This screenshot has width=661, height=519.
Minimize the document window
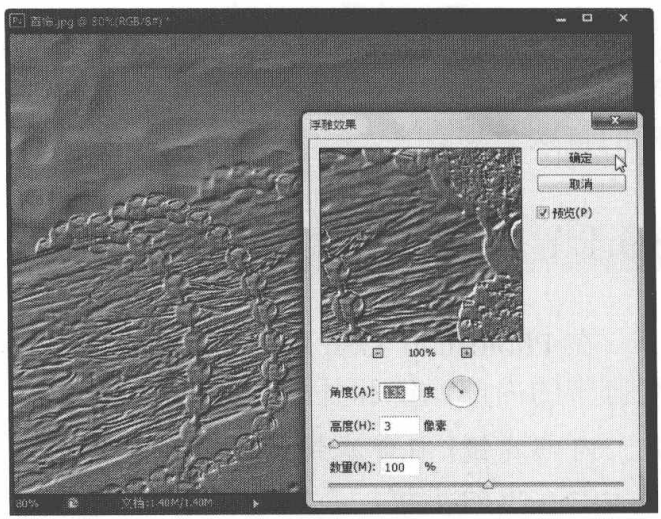[x=561, y=19]
